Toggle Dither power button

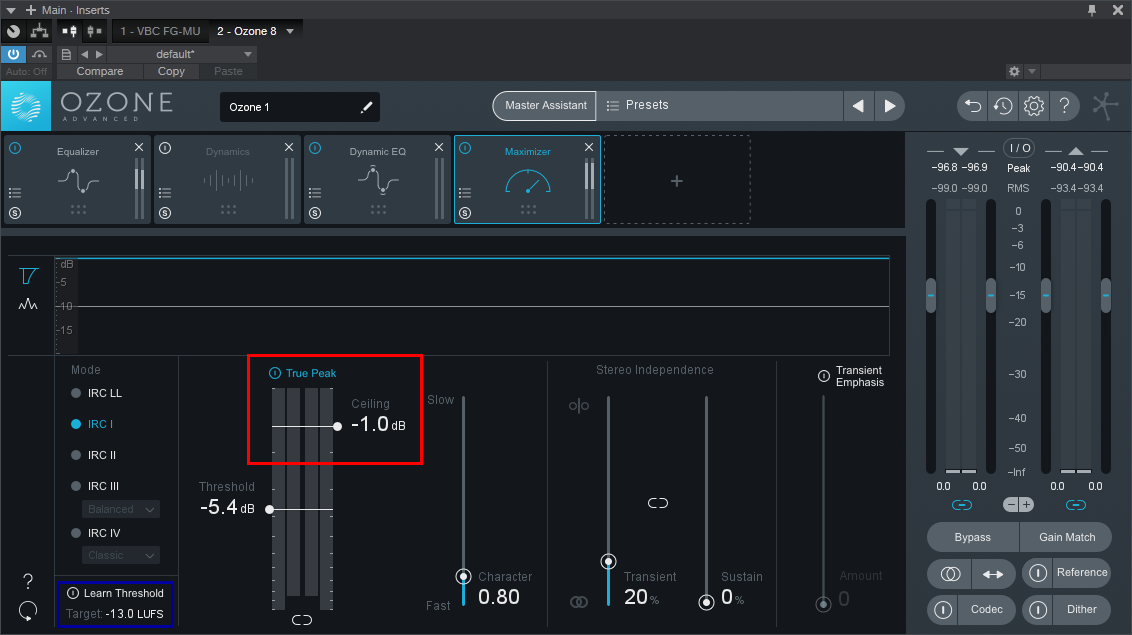tap(1037, 610)
